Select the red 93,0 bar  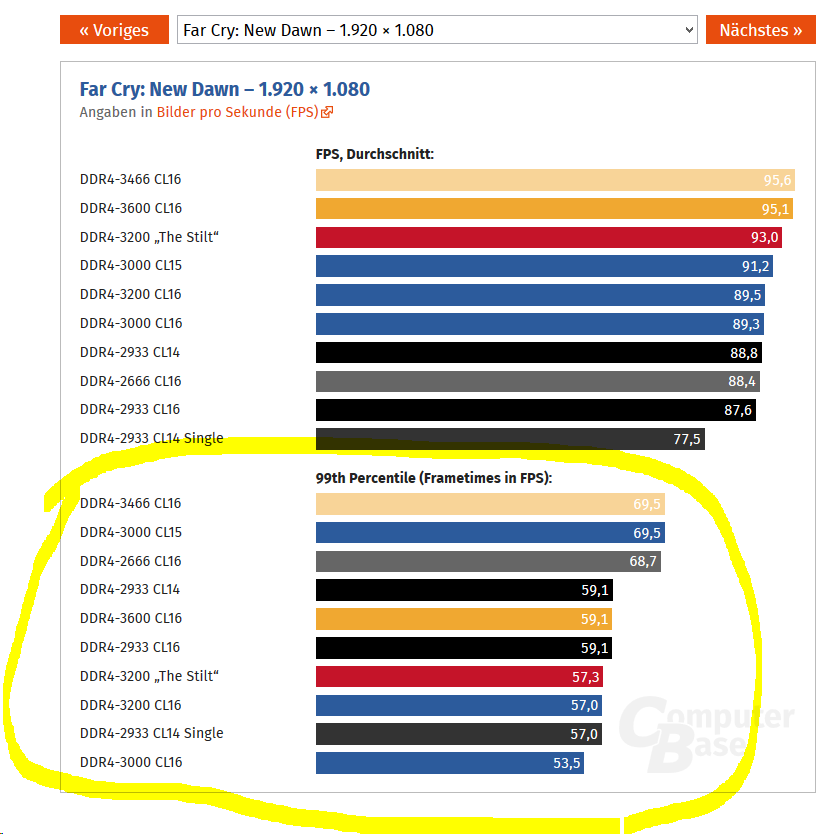[549, 238]
